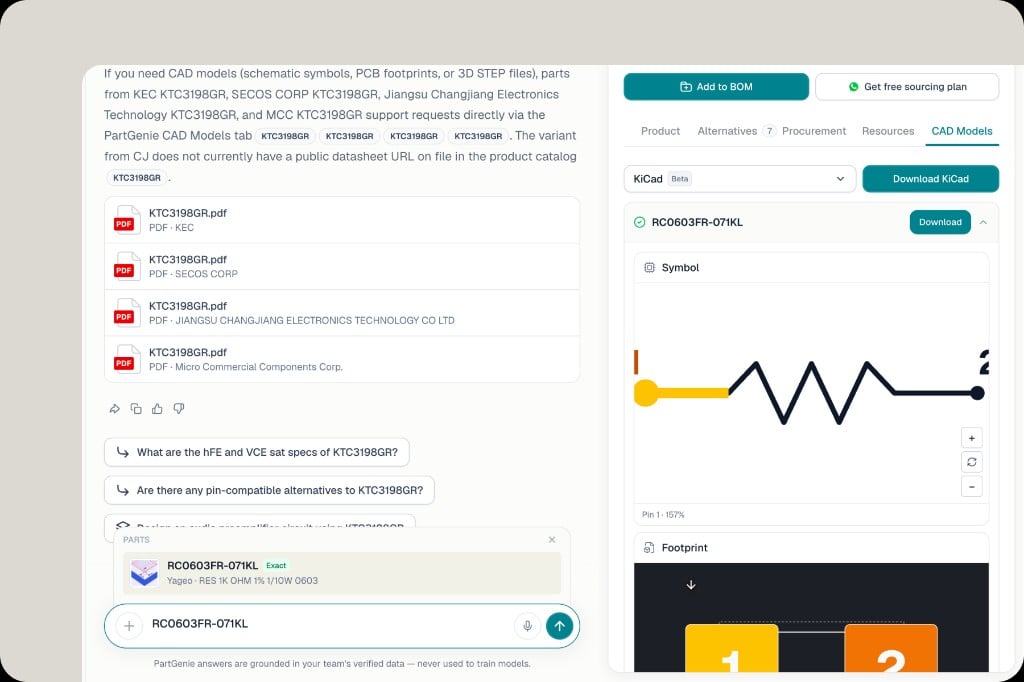Click the Footprint file icon
This screenshot has height=682, width=1024.
pos(649,548)
